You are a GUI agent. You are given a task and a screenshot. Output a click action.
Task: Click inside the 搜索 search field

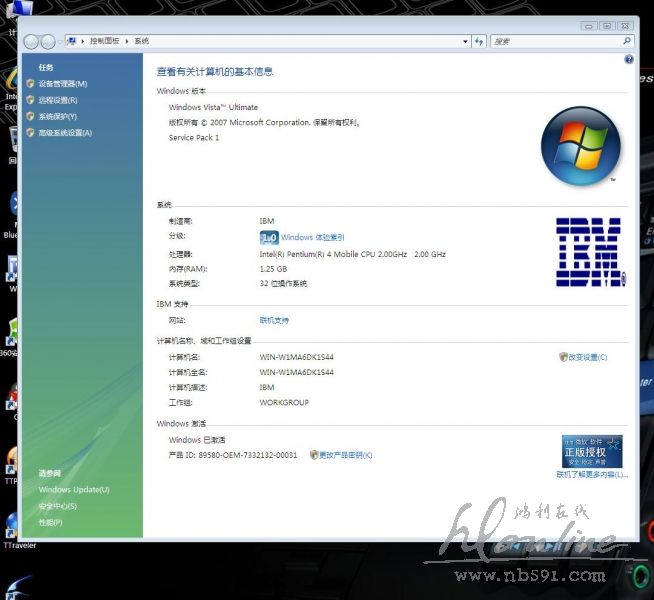[553, 41]
